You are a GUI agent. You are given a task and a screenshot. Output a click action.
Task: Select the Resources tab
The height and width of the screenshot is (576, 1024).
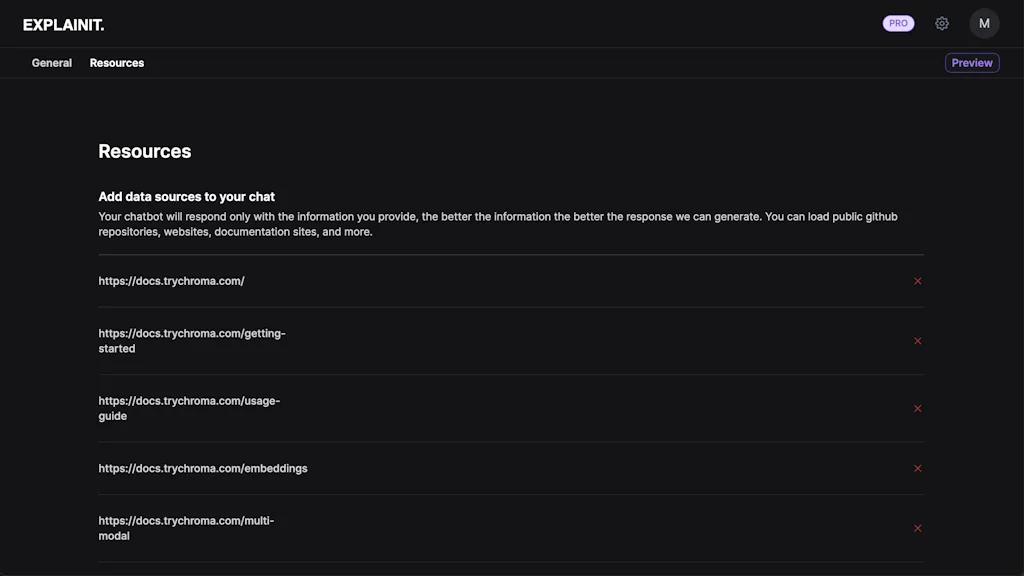pos(116,62)
